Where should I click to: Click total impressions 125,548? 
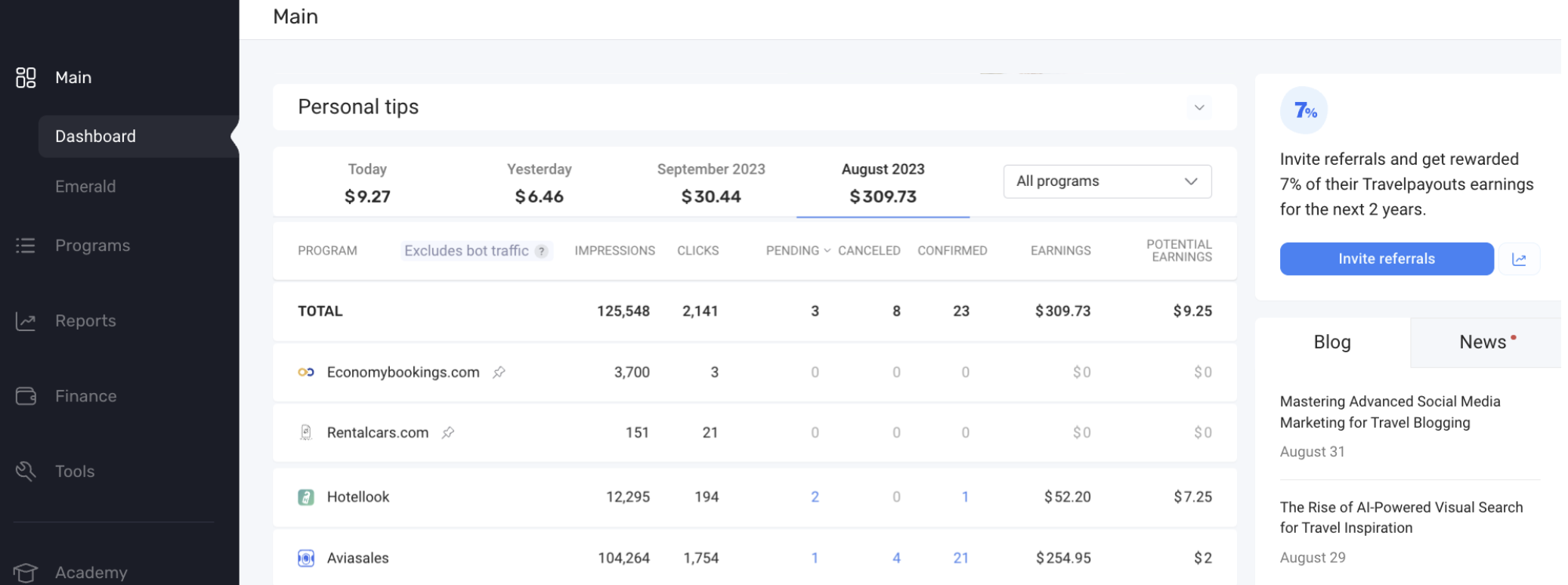click(x=623, y=311)
